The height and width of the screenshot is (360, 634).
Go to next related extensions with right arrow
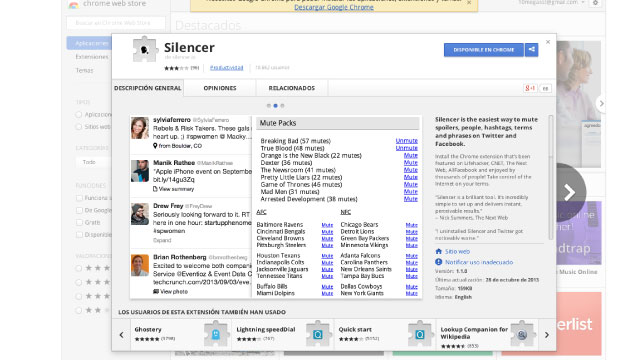coord(547,335)
